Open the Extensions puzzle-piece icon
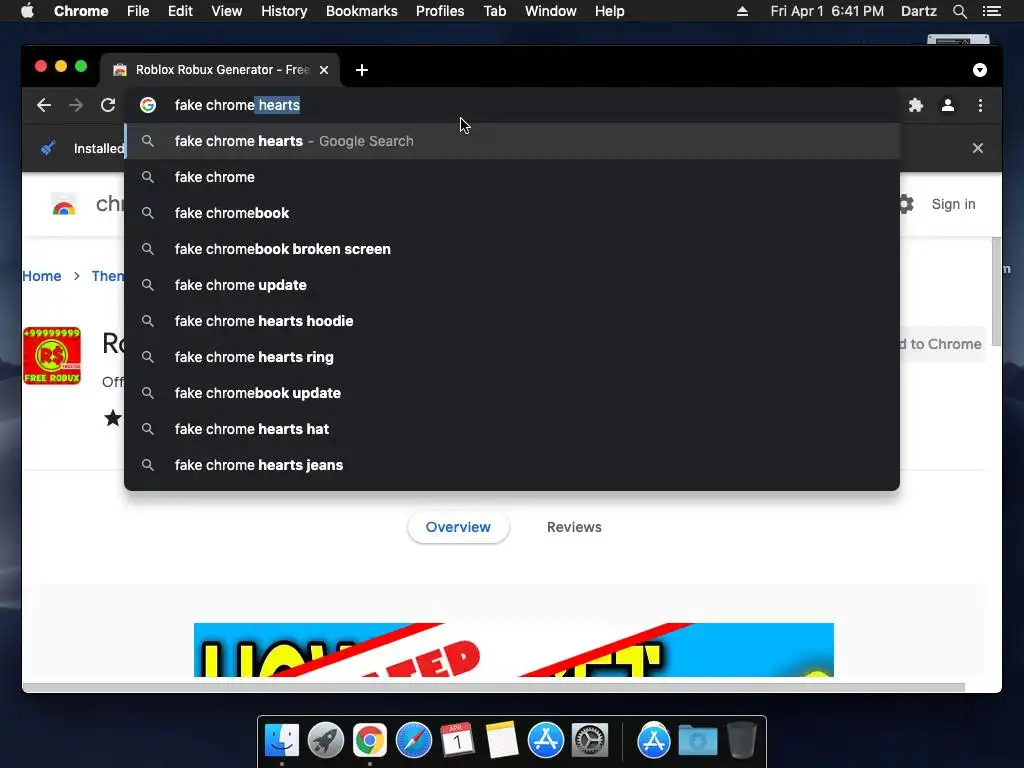The height and width of the screenshot is (768, 1024). (x=916, y=105)
